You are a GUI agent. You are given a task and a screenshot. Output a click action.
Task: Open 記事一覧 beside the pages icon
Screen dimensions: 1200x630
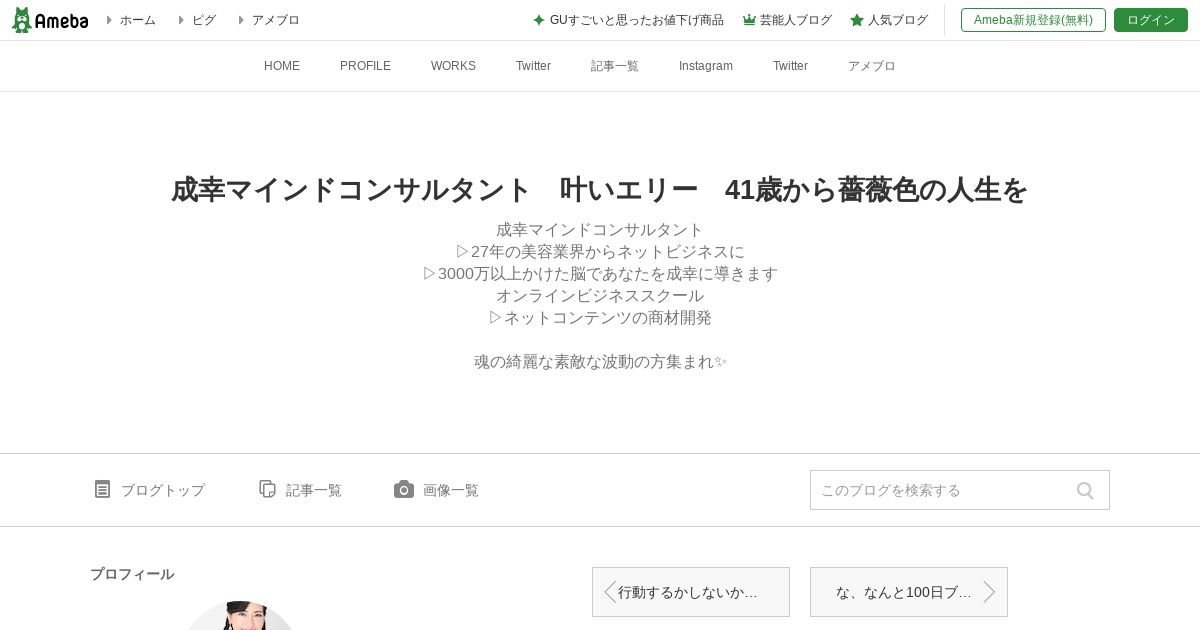point(314,490)
